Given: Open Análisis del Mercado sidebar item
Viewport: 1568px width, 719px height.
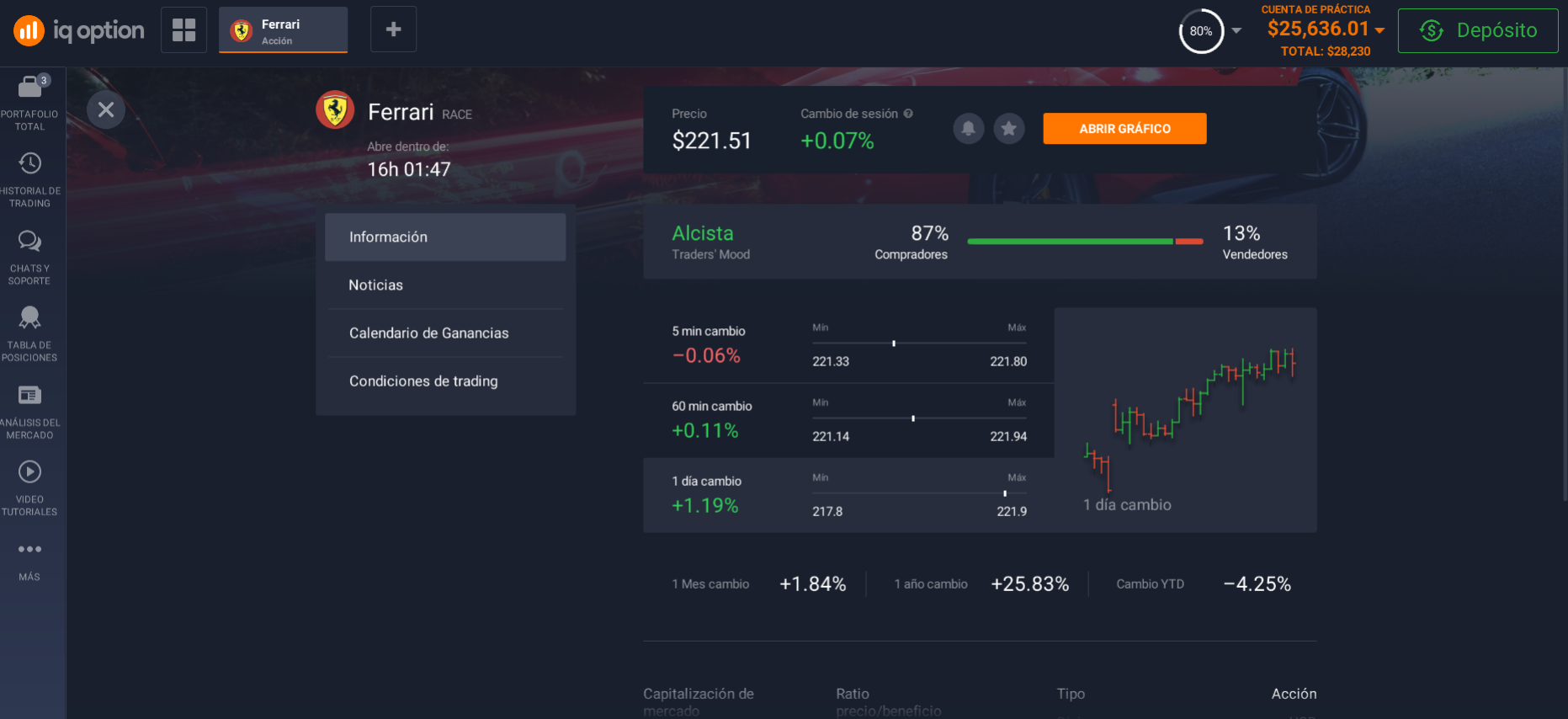Looking at the screenshot, I should point(30,412).
